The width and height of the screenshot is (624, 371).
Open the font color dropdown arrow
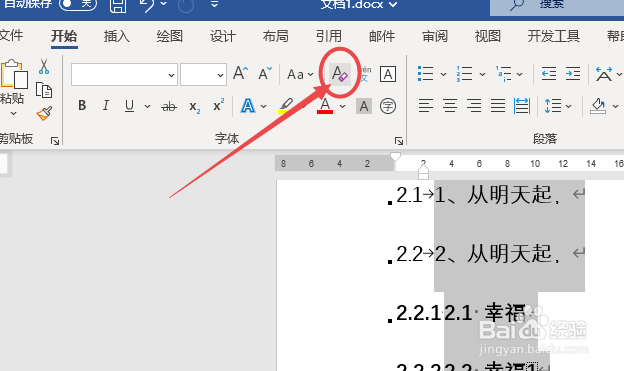(x=342, y=106)
